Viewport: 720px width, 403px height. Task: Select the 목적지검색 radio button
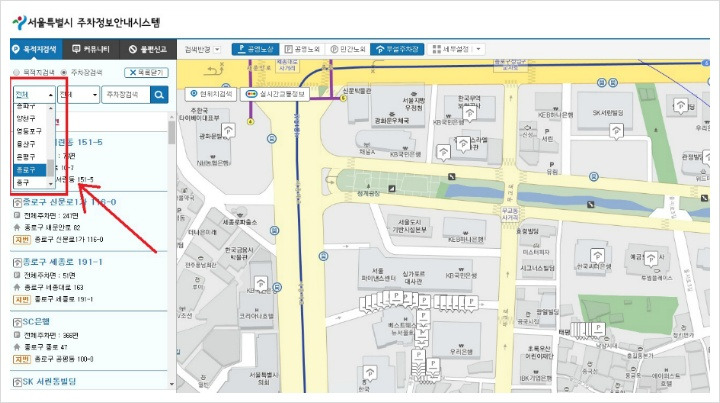coord(17,73)
